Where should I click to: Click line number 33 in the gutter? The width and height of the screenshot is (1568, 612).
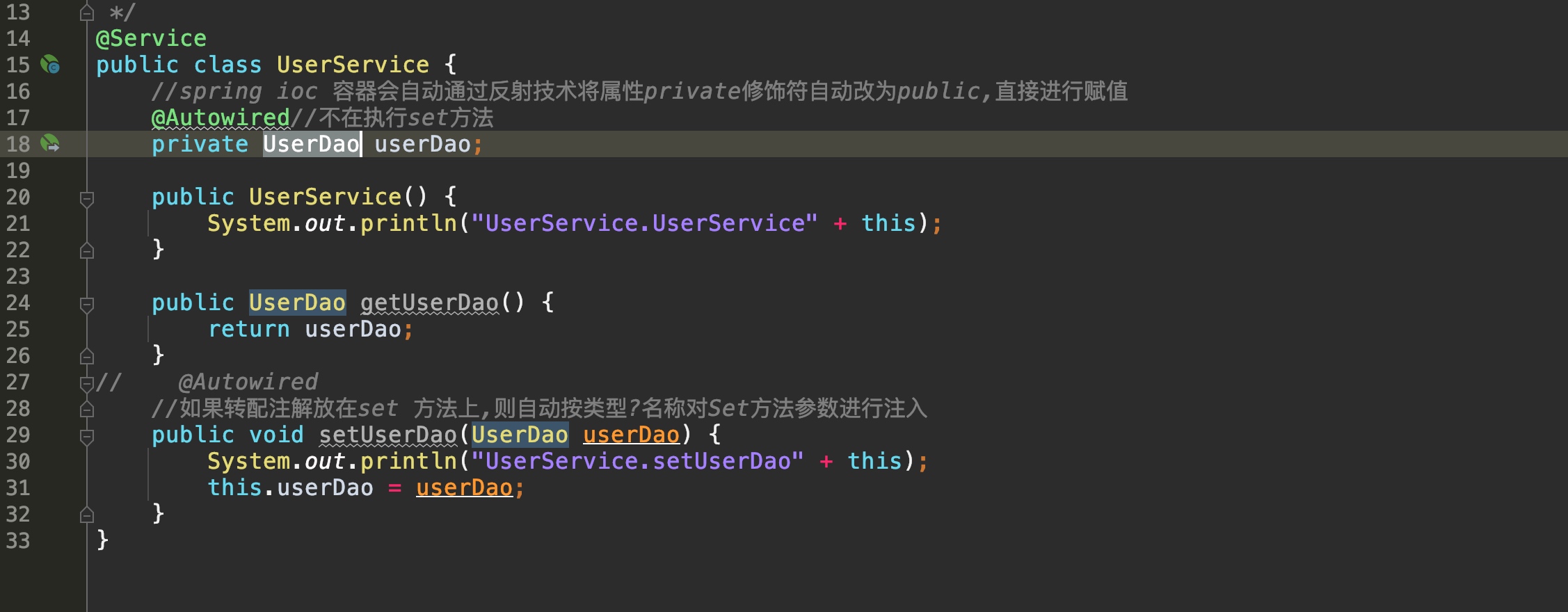pyautogui.click(x=18, y=540)
